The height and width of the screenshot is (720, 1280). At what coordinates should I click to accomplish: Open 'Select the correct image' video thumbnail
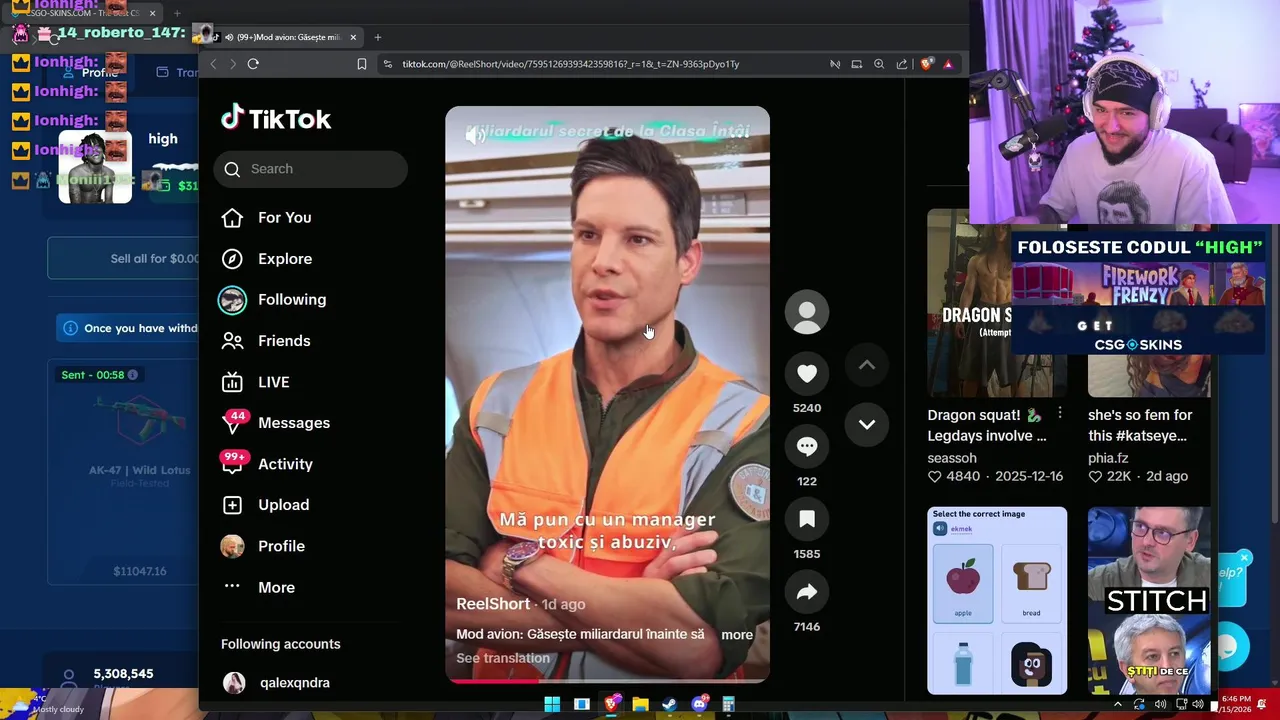point(997,600)
